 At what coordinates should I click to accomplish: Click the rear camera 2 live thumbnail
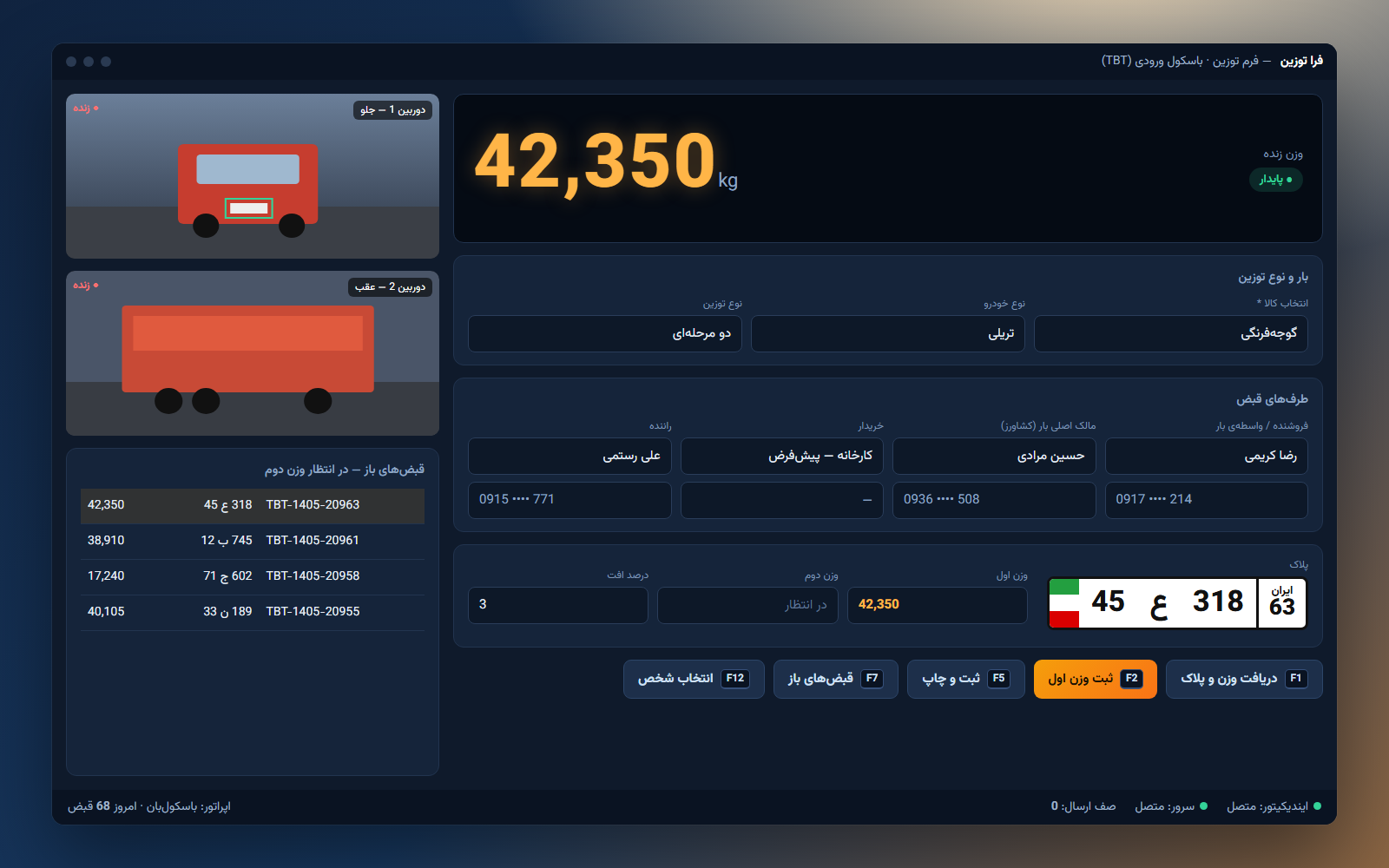tap(253, 353)
